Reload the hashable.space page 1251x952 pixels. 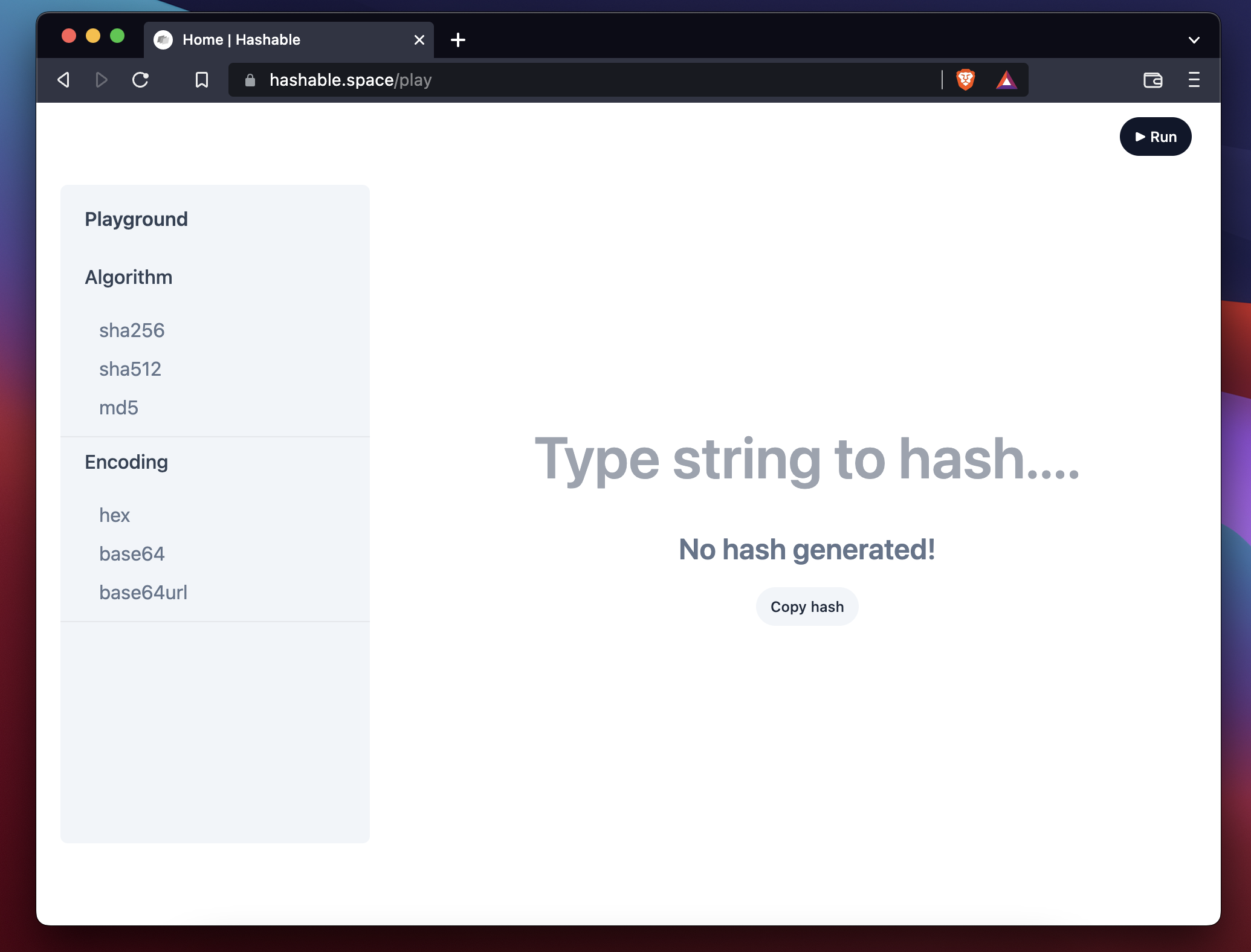141,80
